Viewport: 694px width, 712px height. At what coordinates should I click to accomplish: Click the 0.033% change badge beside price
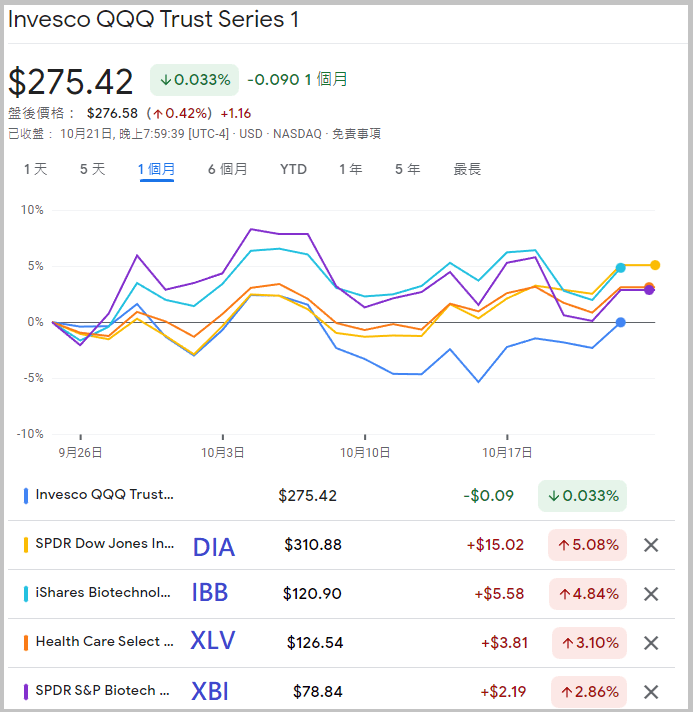tap(194, 79)
